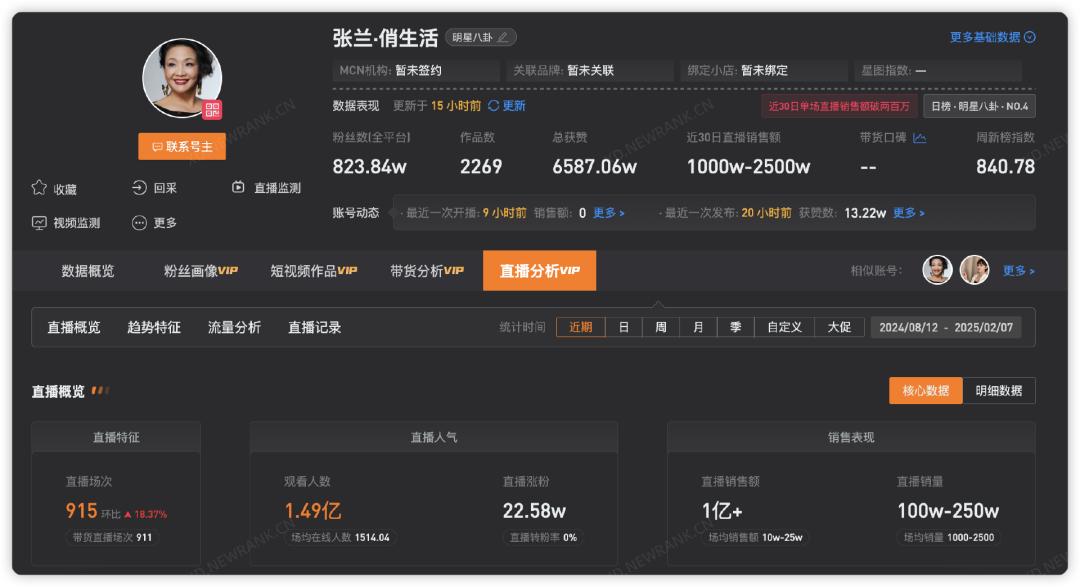Click first similar account avatar thumbnail
This screenshot has width=1080, height=587.
(937, 270)
